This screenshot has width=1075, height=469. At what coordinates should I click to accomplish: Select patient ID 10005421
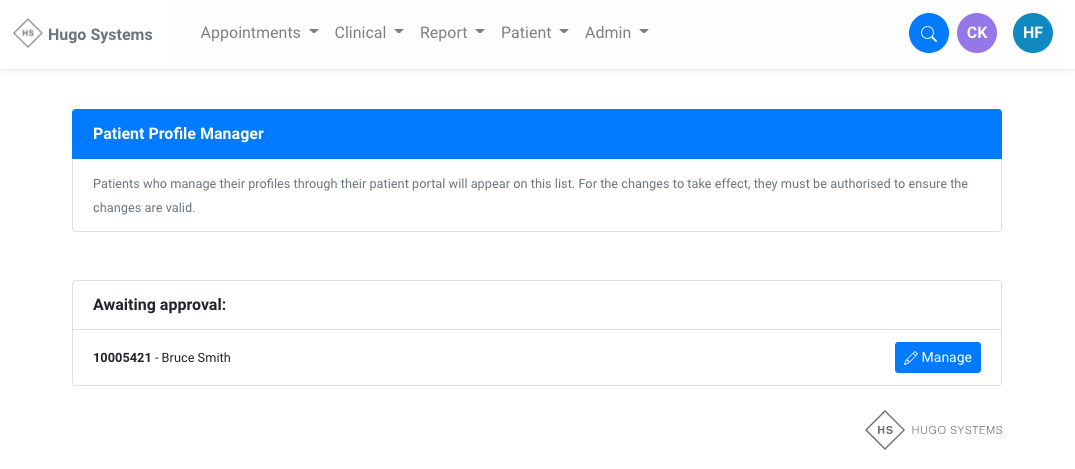tap(122, 358)
